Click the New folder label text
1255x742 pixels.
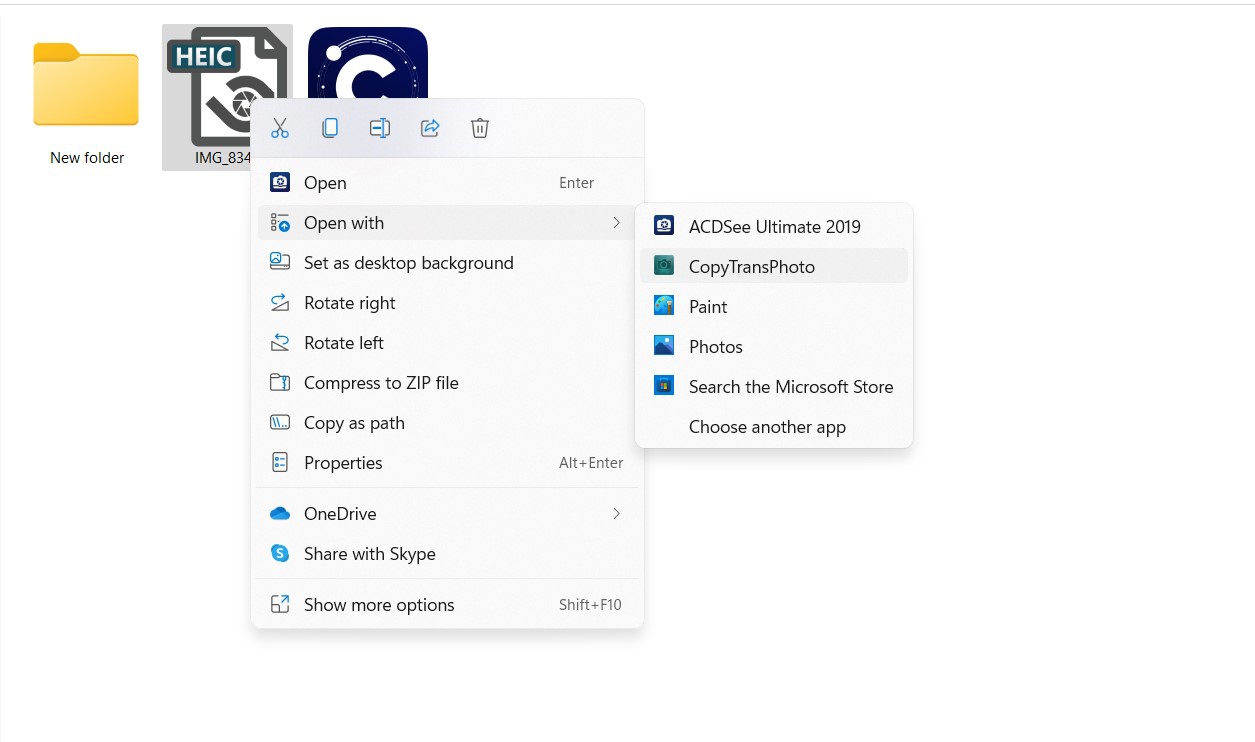[87, 158]
